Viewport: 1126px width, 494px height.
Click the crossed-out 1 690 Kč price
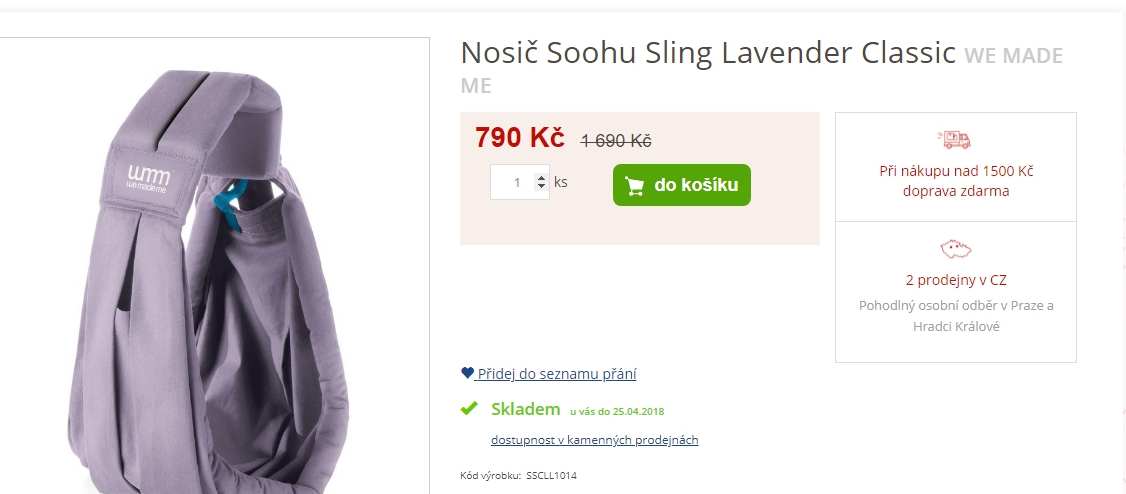click(x=615, y=141)
